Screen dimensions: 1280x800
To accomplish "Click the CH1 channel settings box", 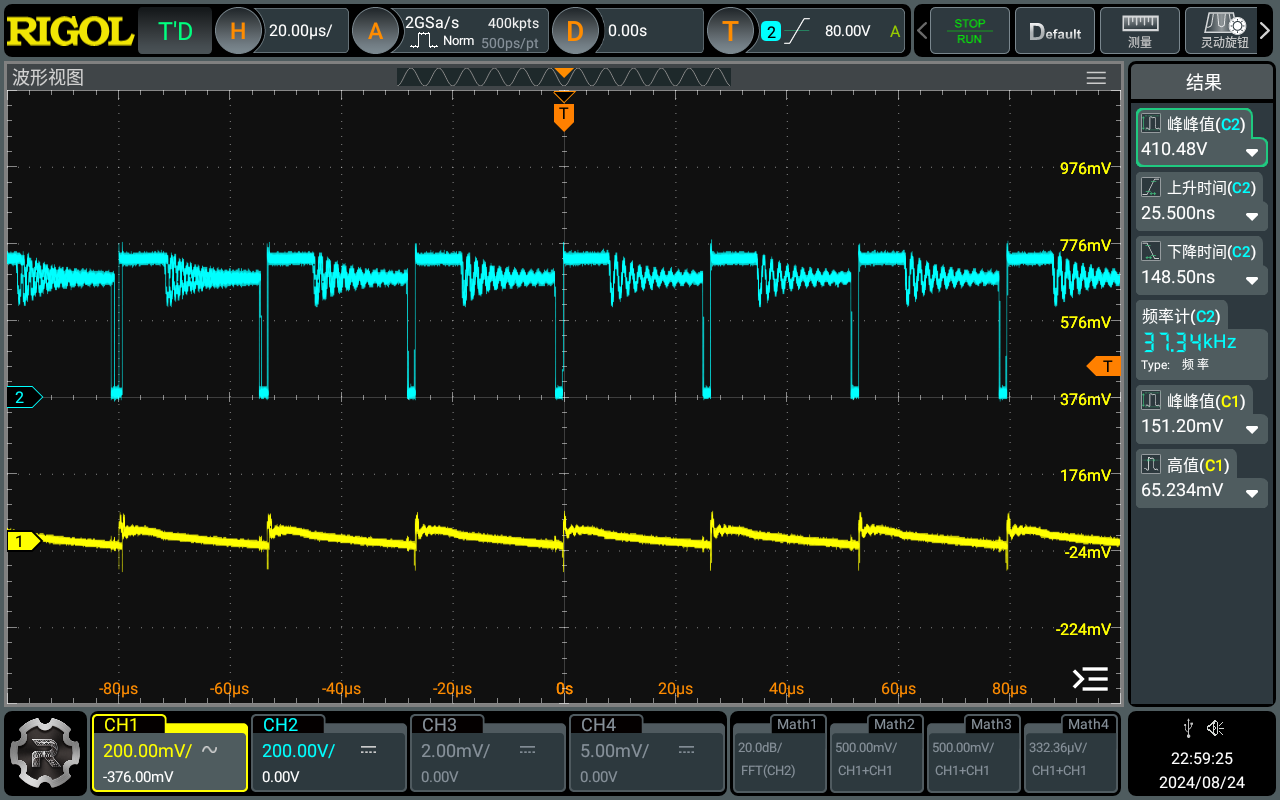I will [169, 753].
